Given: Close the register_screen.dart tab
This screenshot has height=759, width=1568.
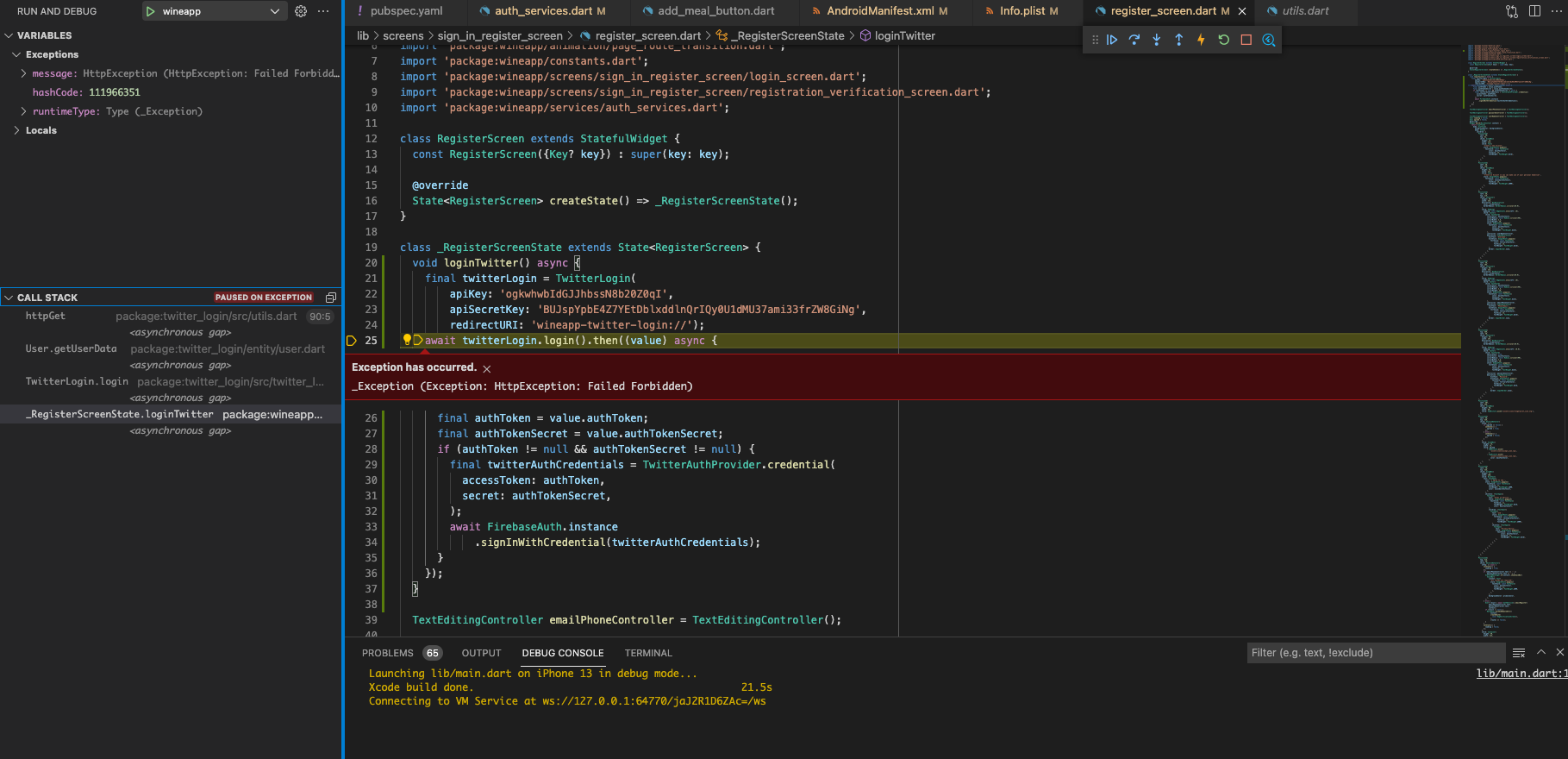Looking at the screenshot, I should click(1242, 11).
